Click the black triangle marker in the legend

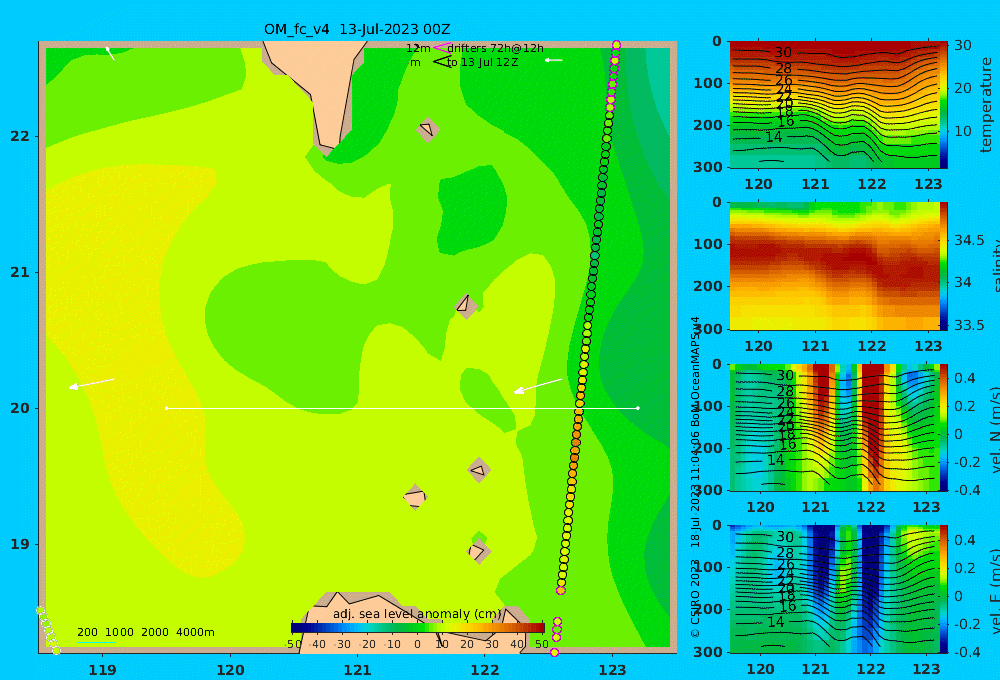(442, 62)
